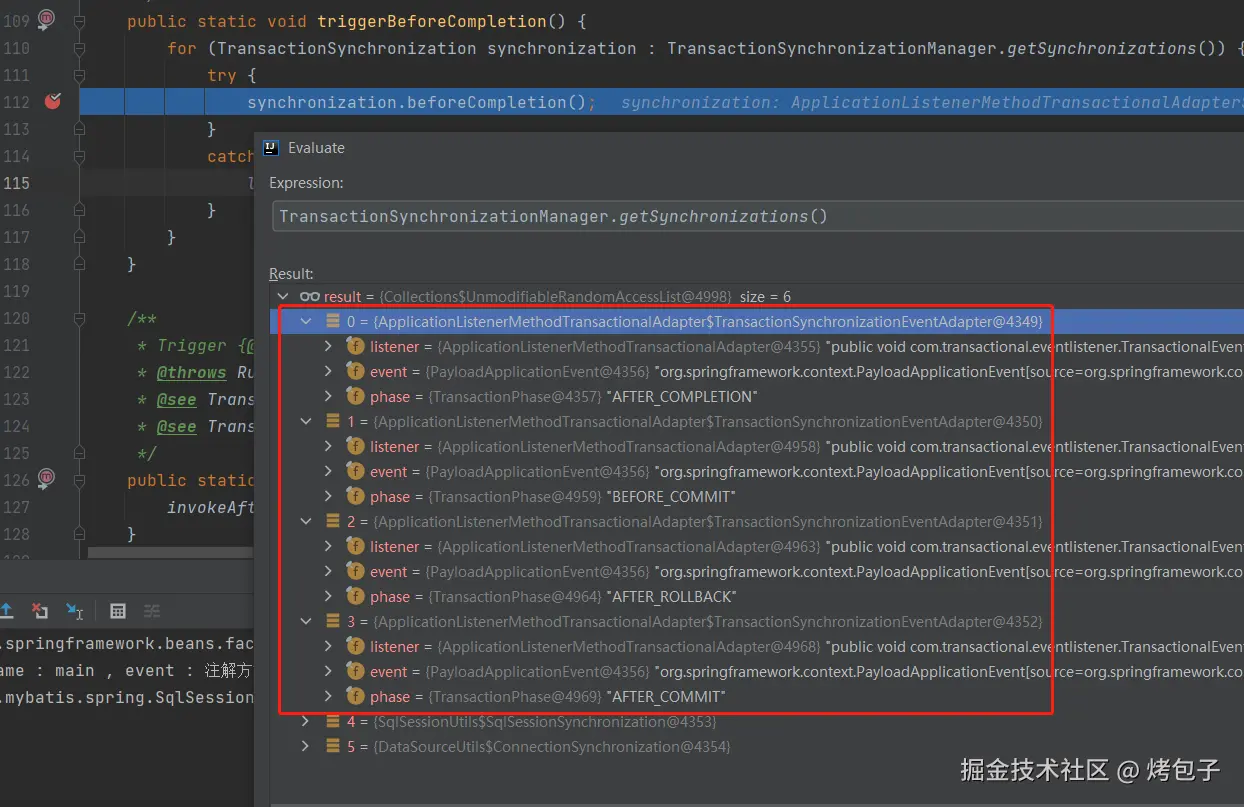Image resolution: width=1244 pixels, height=807 pixels.
Task: Collapse the result root node
Action: point(284,297)
